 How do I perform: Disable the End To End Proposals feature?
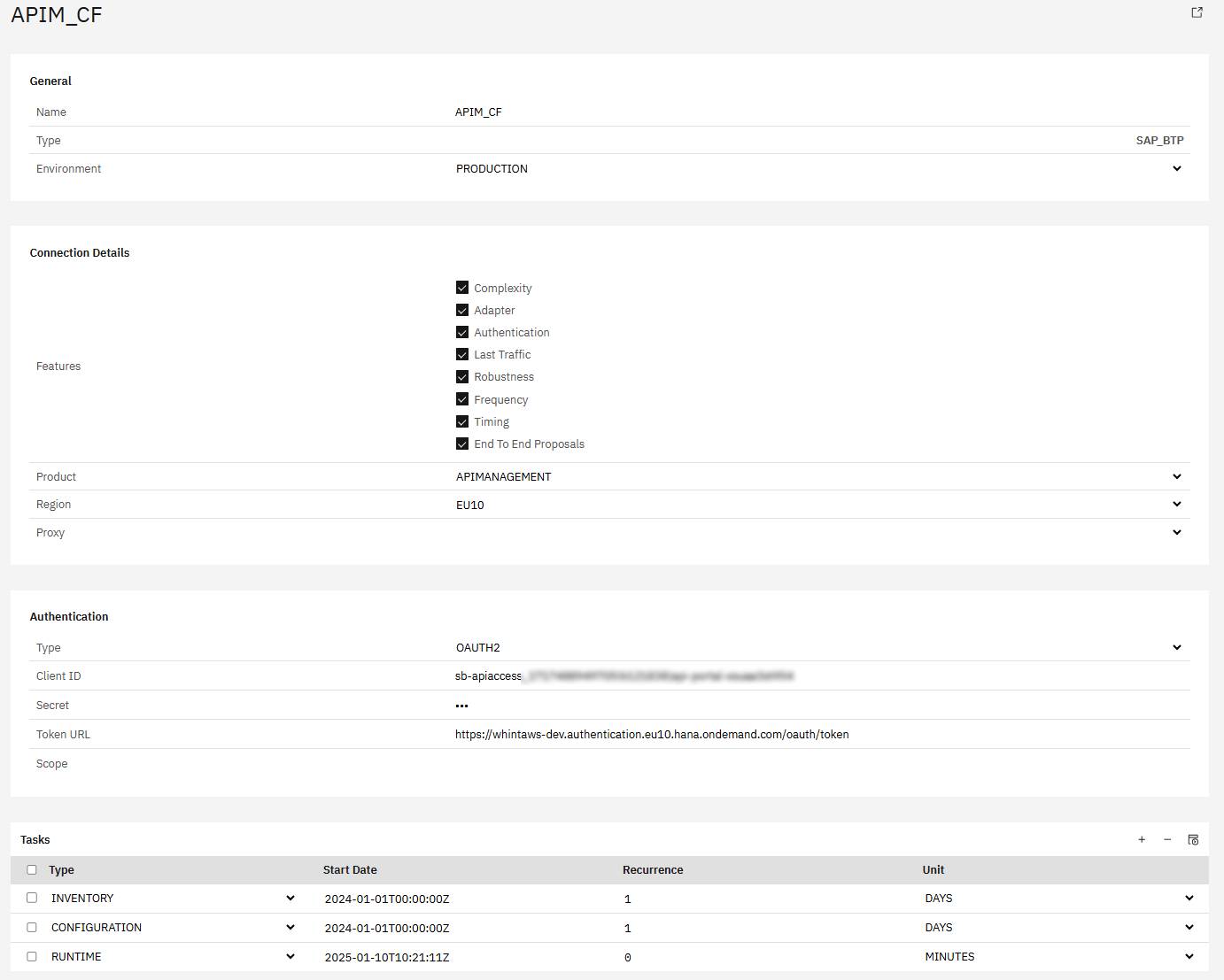(462, 444)
